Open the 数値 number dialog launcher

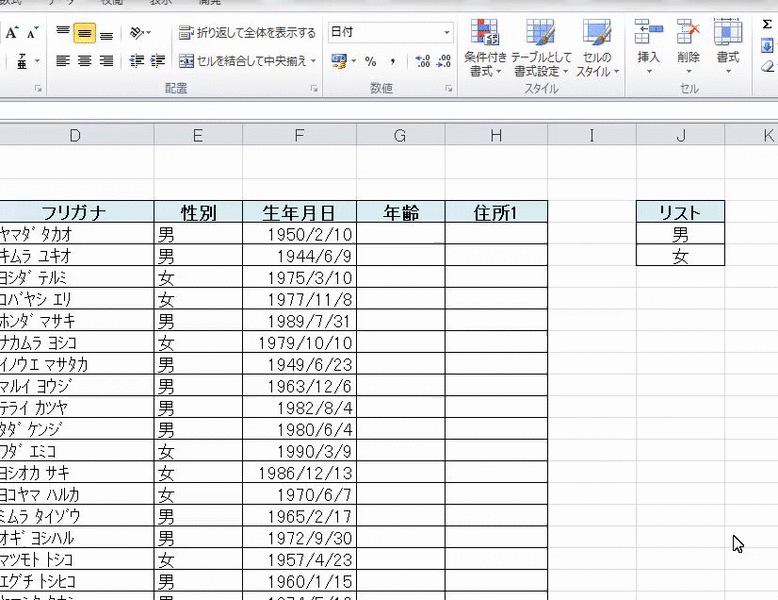(x=449, y=89)
